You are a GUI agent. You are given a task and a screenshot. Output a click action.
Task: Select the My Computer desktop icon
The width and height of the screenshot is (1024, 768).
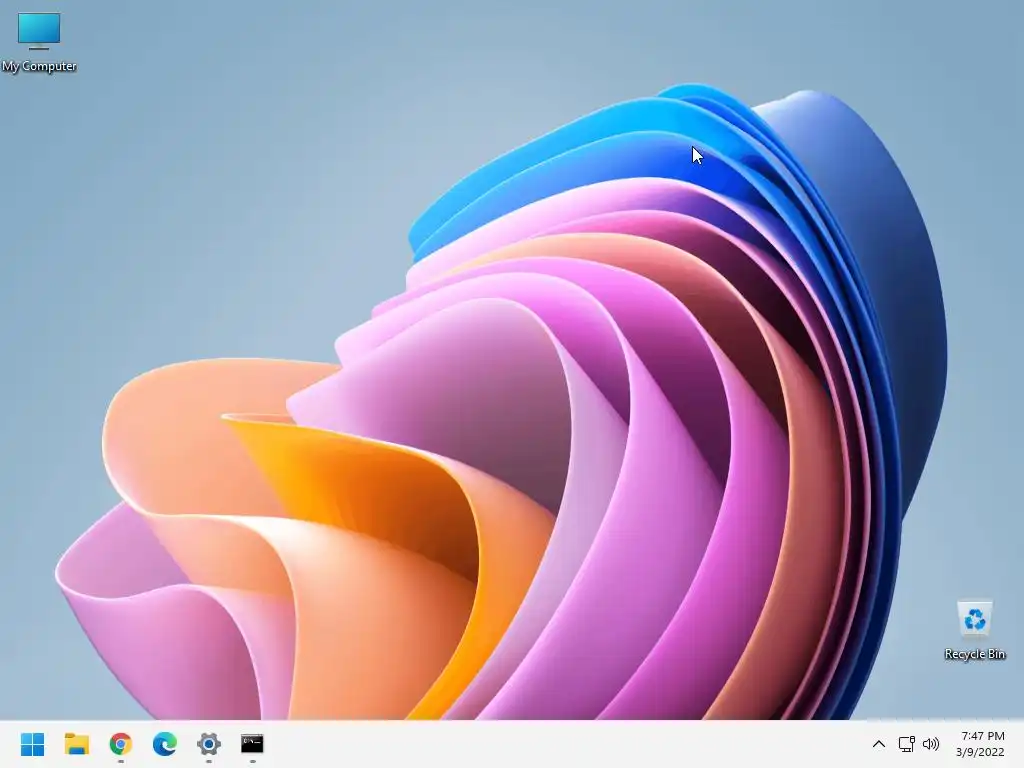click(39, 42)
